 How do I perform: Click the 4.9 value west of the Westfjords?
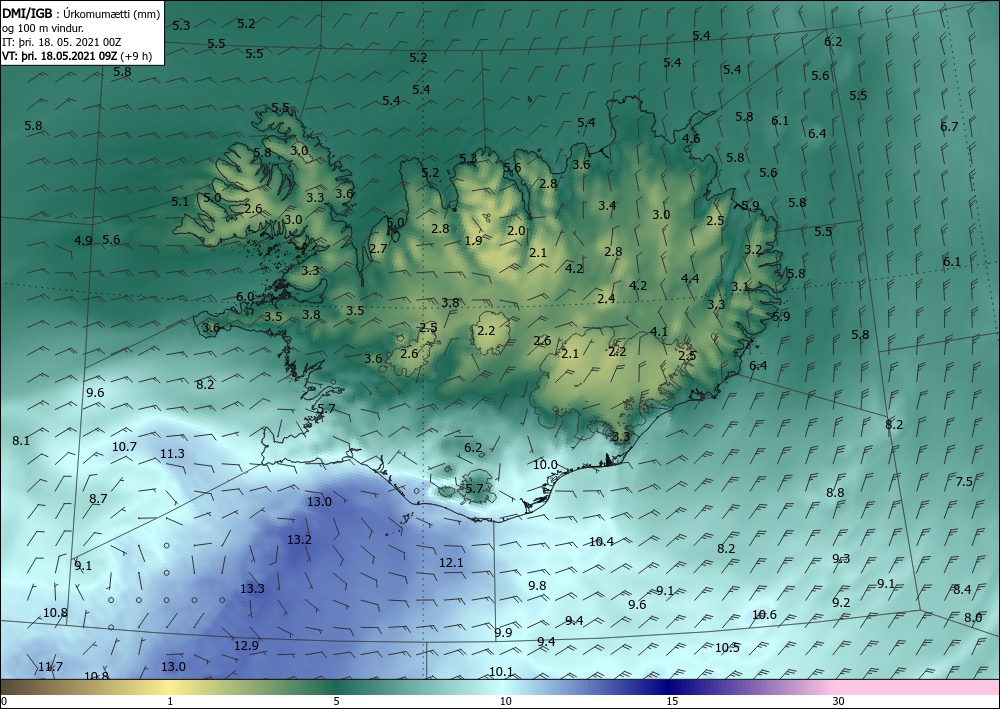click(84, 240)
